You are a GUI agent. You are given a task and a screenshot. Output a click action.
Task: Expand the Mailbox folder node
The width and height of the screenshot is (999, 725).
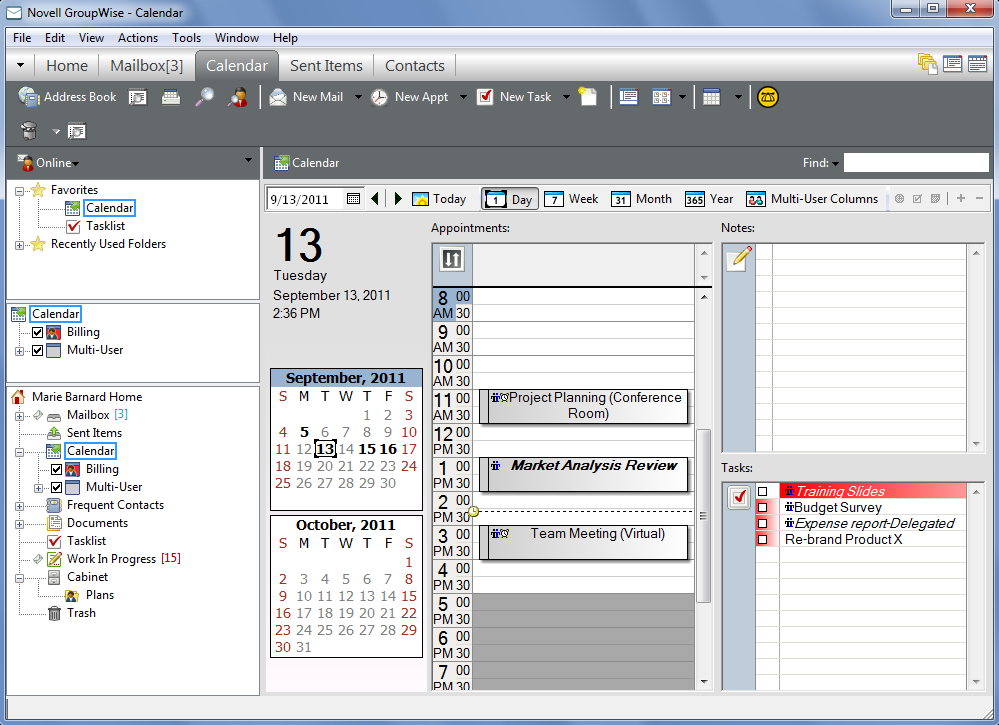[x=19, y=415]
